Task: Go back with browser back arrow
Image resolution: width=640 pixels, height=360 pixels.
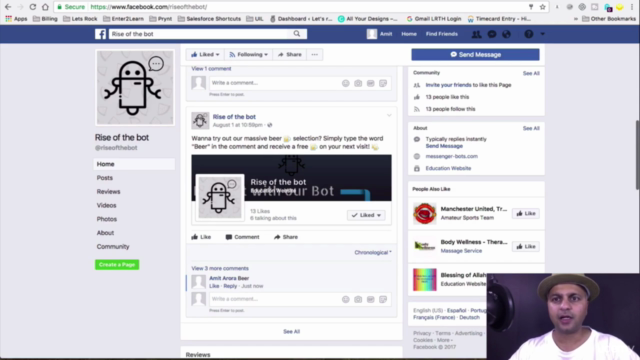Action: click(x=8, y=7)
